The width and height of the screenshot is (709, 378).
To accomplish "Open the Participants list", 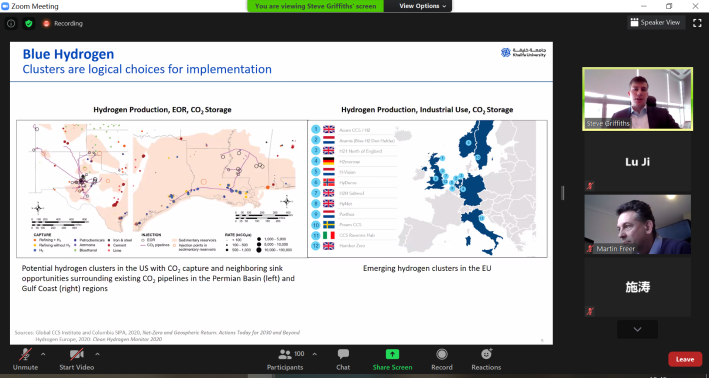I will [285, 359].
